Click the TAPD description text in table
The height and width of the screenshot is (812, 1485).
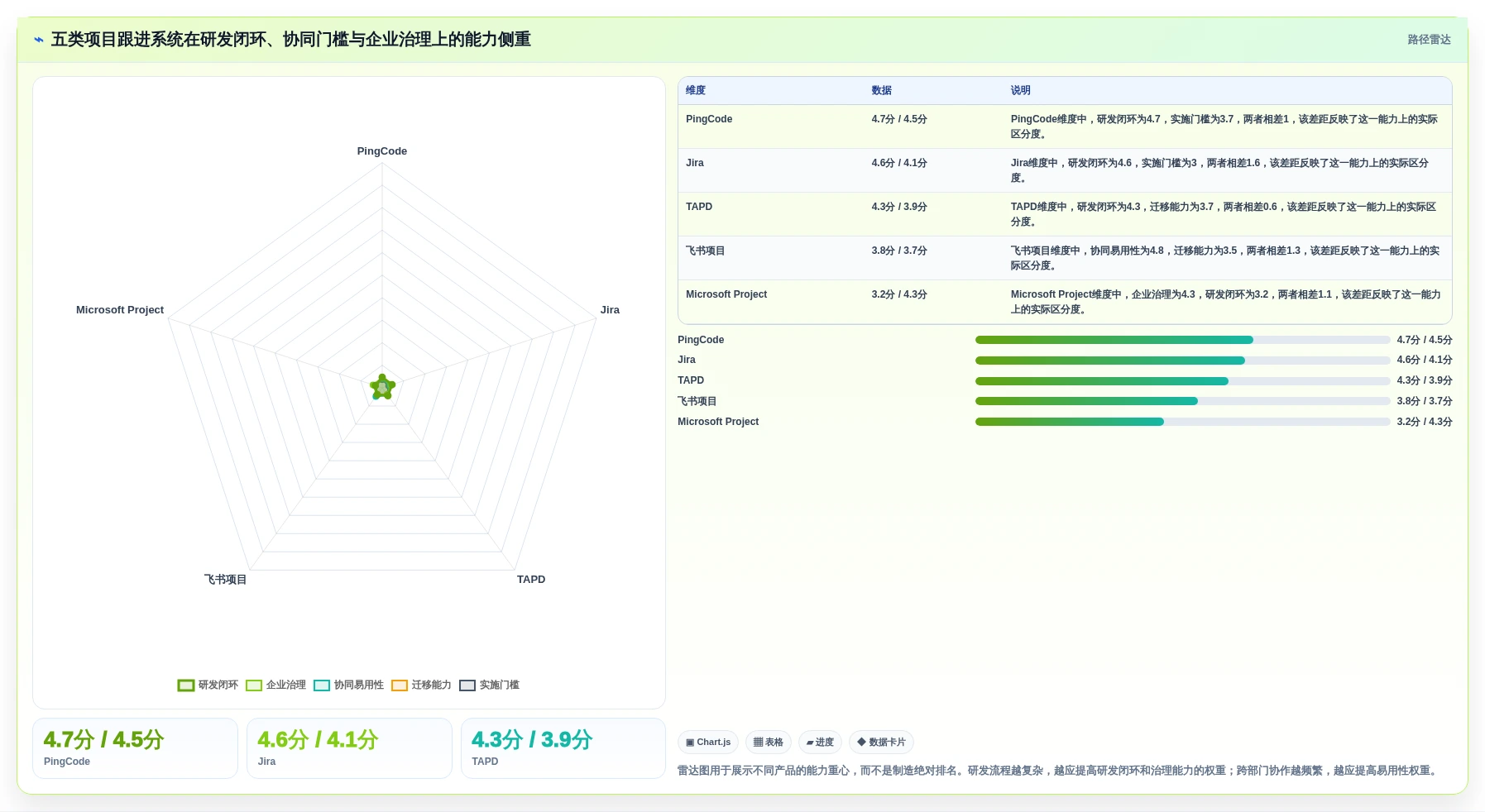tap(1224, 214)
